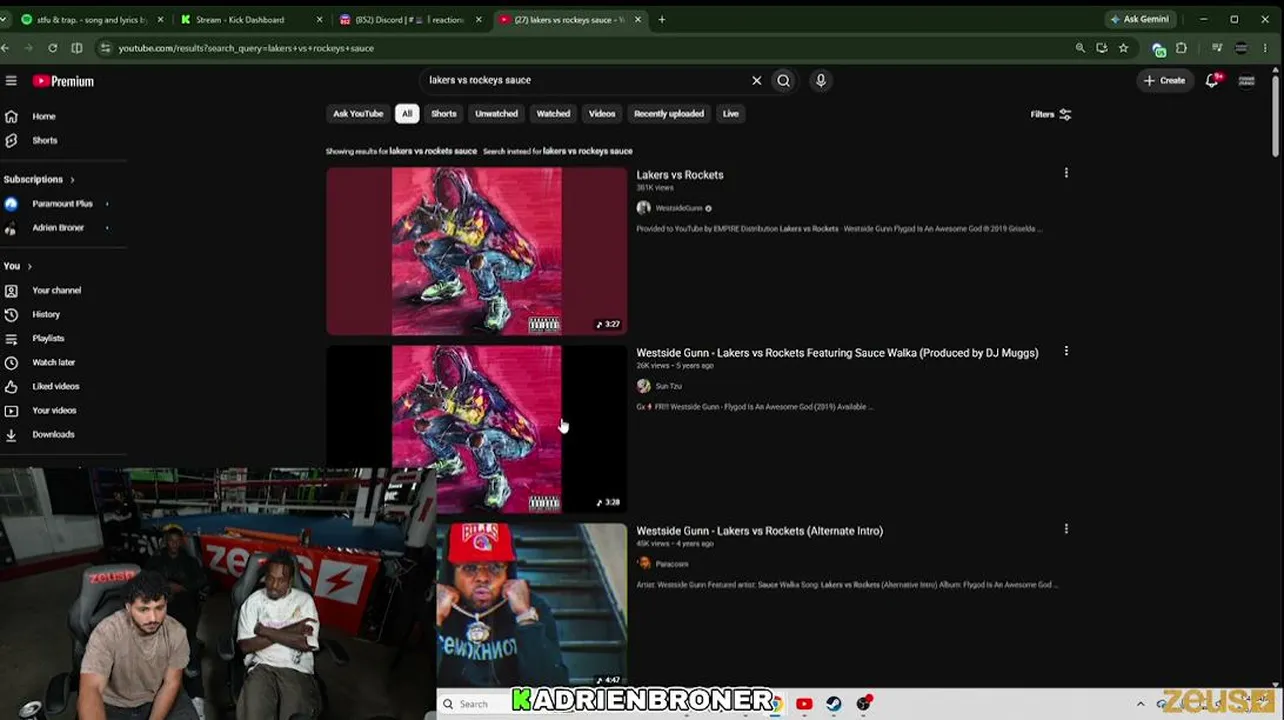1284x720 pixels.
Task: Go back using the browser arrow
Action: click(6, 48)
